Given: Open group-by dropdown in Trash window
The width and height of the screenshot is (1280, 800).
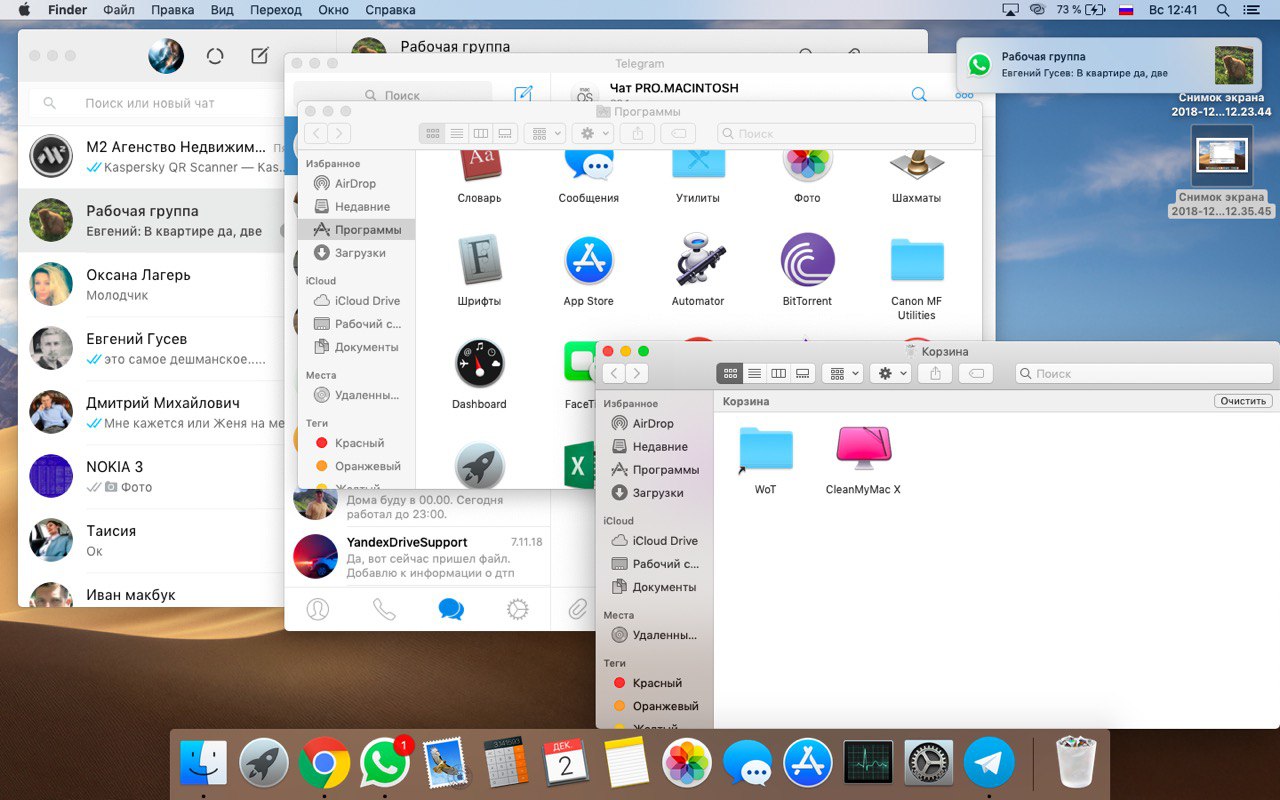Looking at the screenshot, I should click(x=843, y=373).
